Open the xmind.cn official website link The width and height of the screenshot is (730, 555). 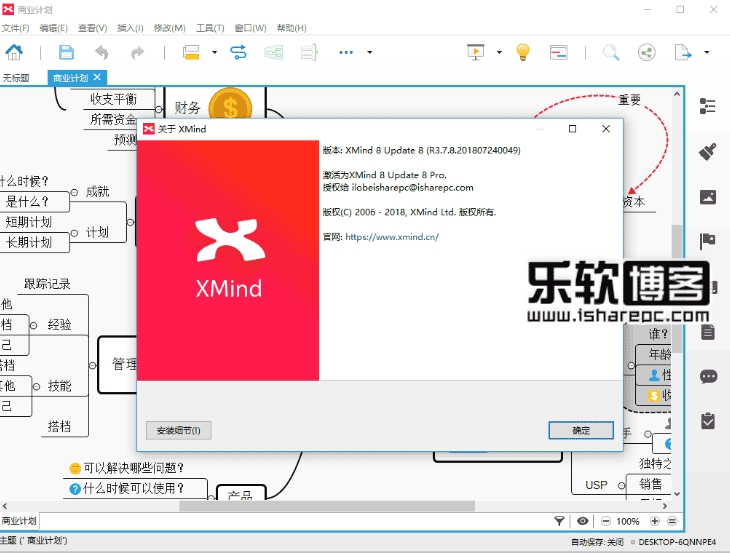[x=392, y=237]
